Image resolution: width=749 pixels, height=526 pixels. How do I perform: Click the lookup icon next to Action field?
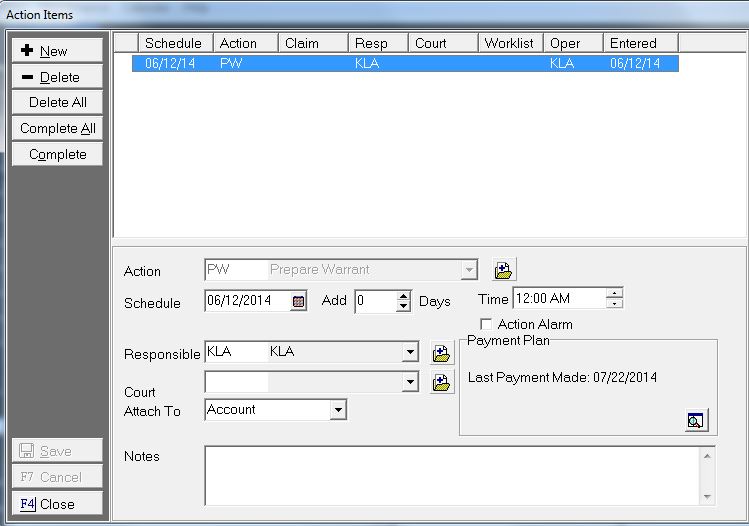point(503,270)
